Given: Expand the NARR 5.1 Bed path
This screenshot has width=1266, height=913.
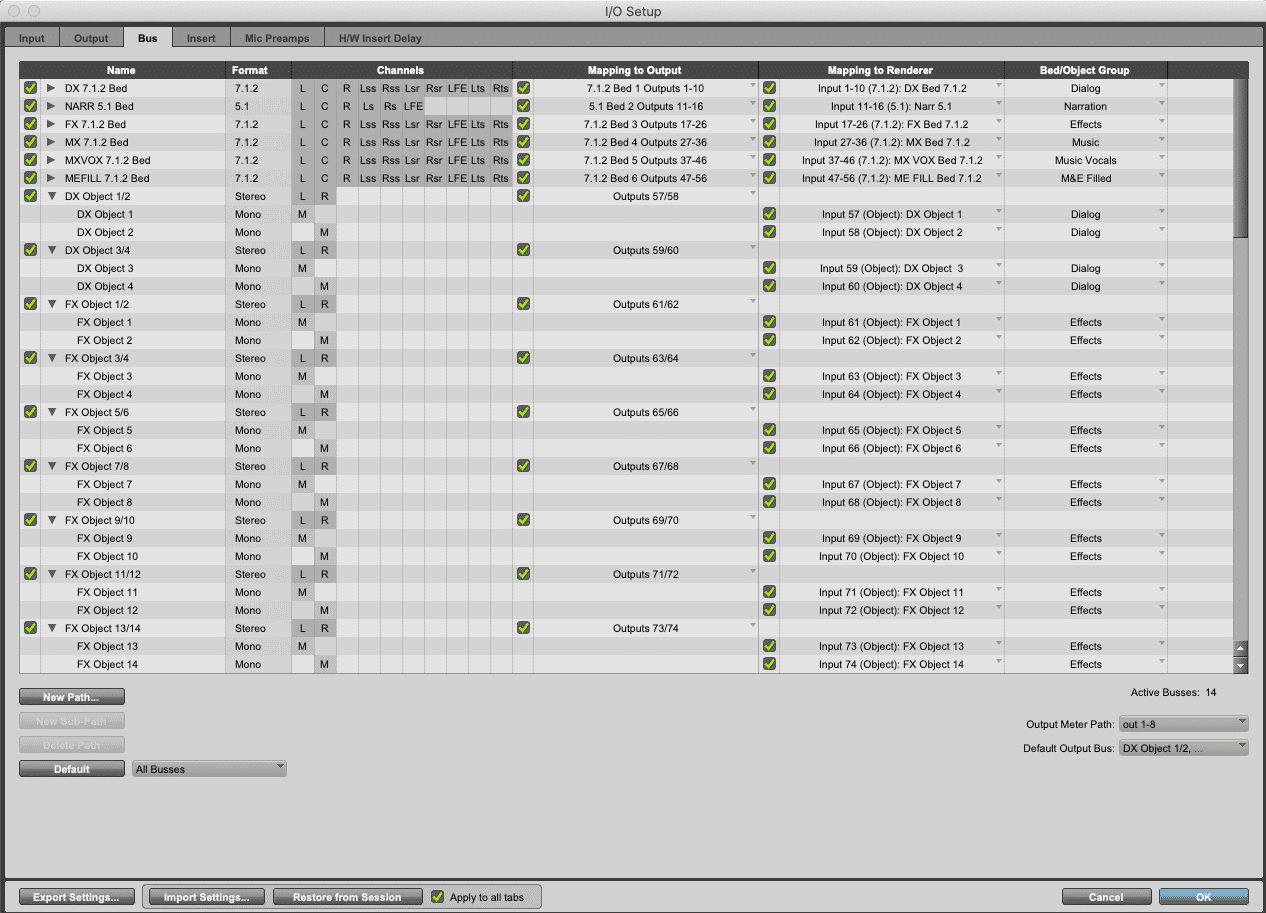Looking at the screenshot, I should point(51,106).
